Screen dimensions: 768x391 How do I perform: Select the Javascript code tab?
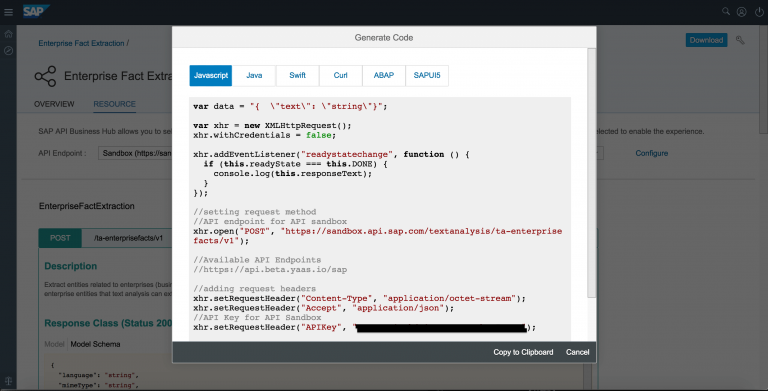click(211, 75)
